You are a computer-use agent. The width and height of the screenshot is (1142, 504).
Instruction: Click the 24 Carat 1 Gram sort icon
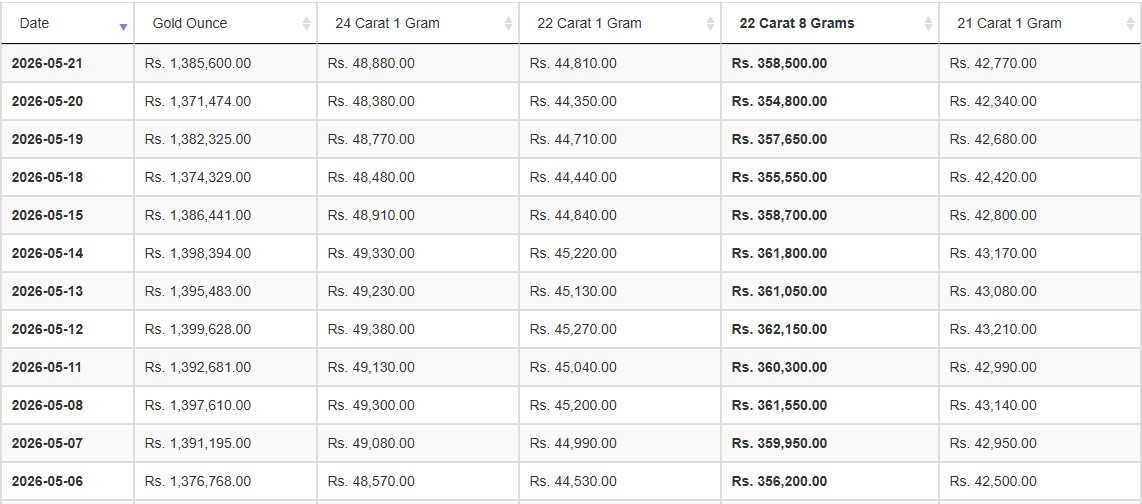coord(508,23)
